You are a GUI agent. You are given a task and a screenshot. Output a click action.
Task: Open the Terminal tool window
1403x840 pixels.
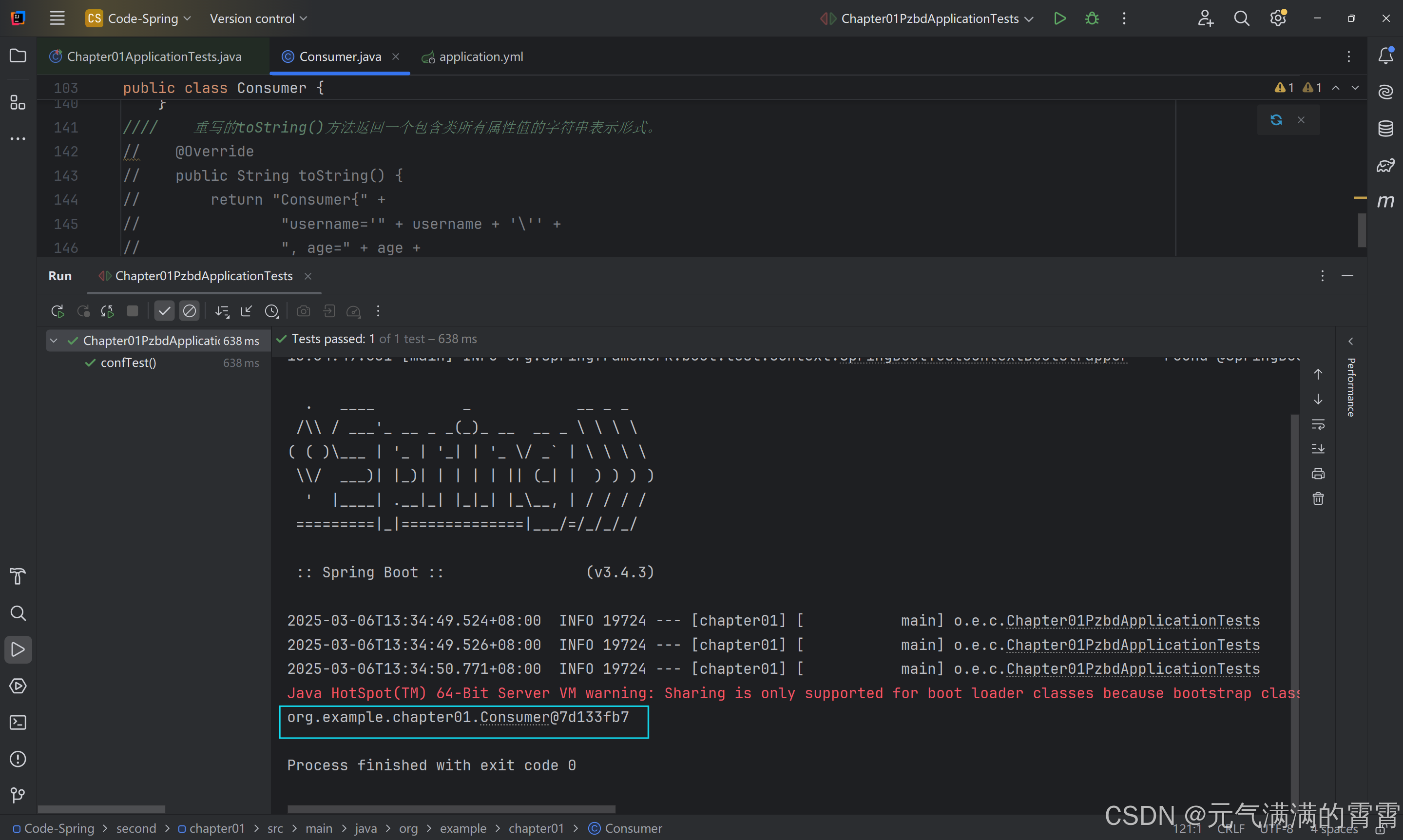(x=18, y=722)
